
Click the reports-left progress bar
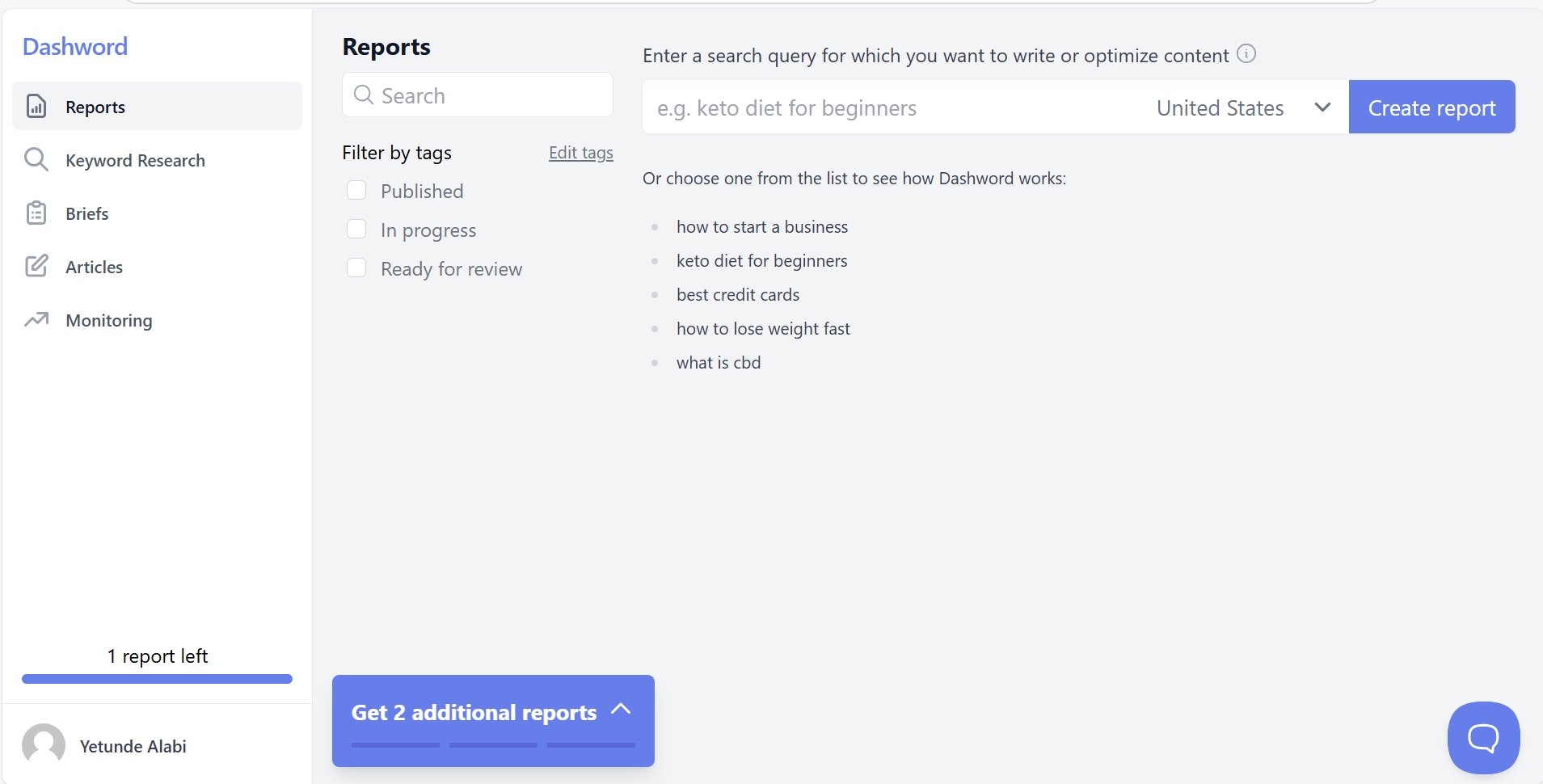(157, 679)
